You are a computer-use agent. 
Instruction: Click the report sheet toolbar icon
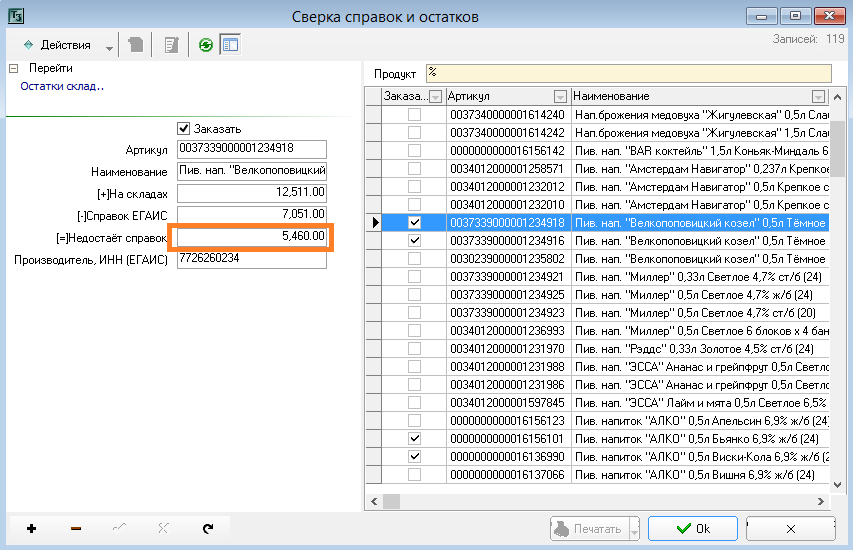(171, 45)
